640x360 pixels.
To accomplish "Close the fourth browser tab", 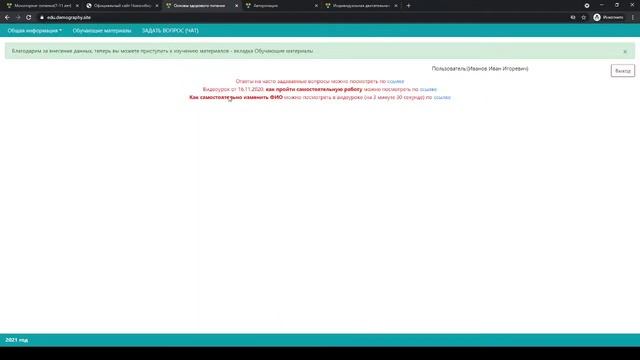I will (316, 6).
